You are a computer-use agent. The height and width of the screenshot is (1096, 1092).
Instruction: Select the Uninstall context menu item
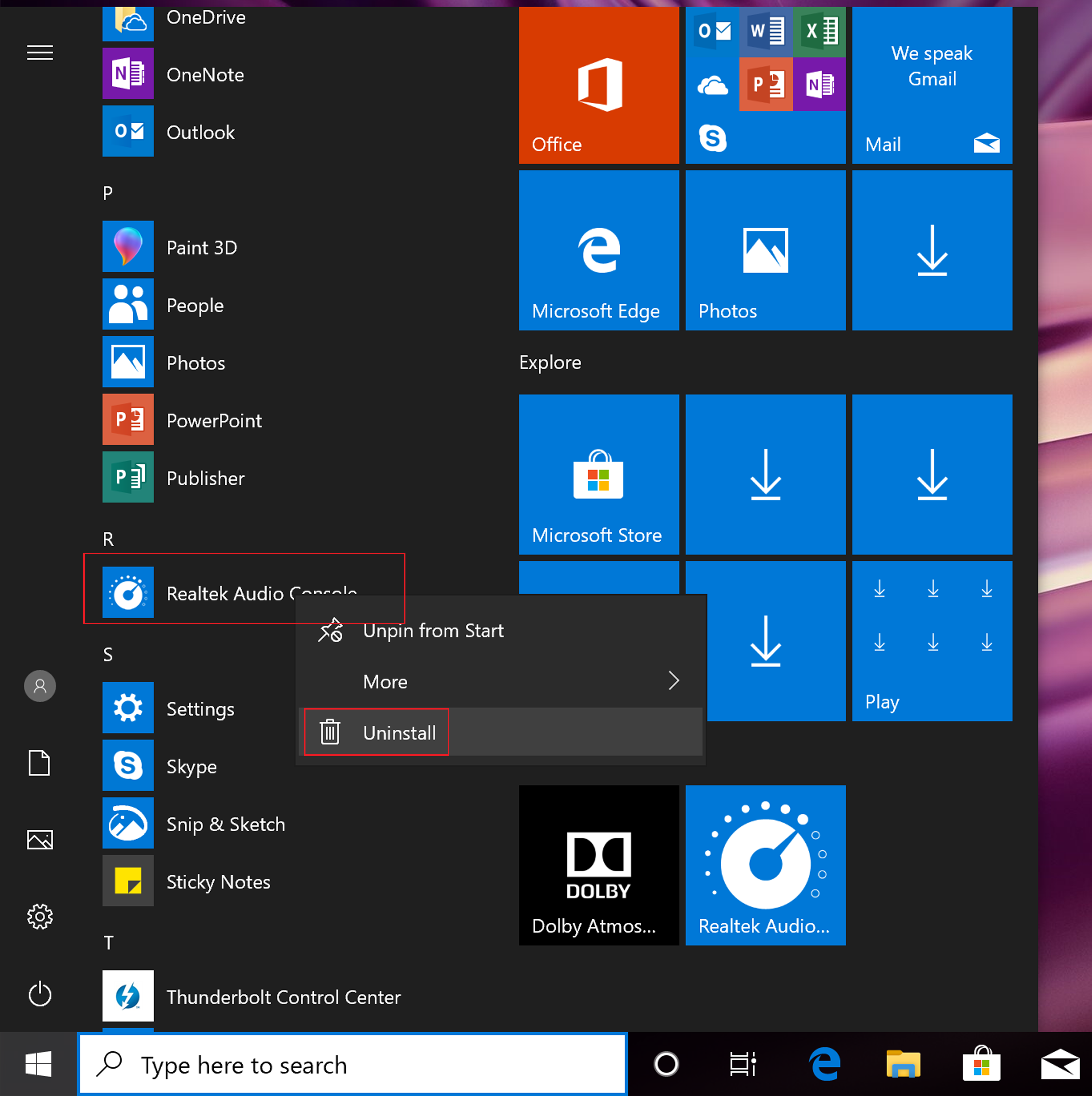399,732
